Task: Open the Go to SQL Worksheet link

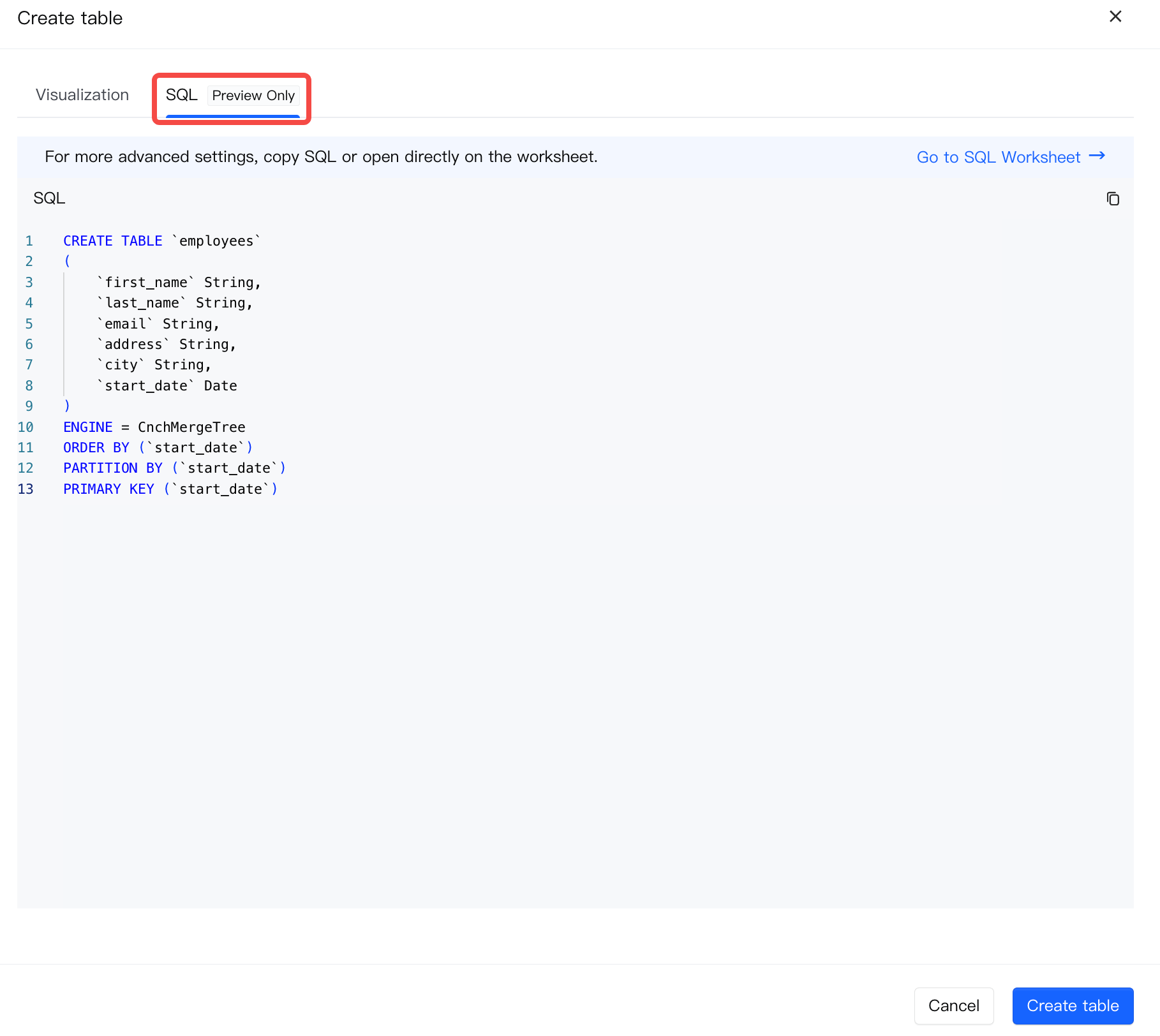Action: 998,158
